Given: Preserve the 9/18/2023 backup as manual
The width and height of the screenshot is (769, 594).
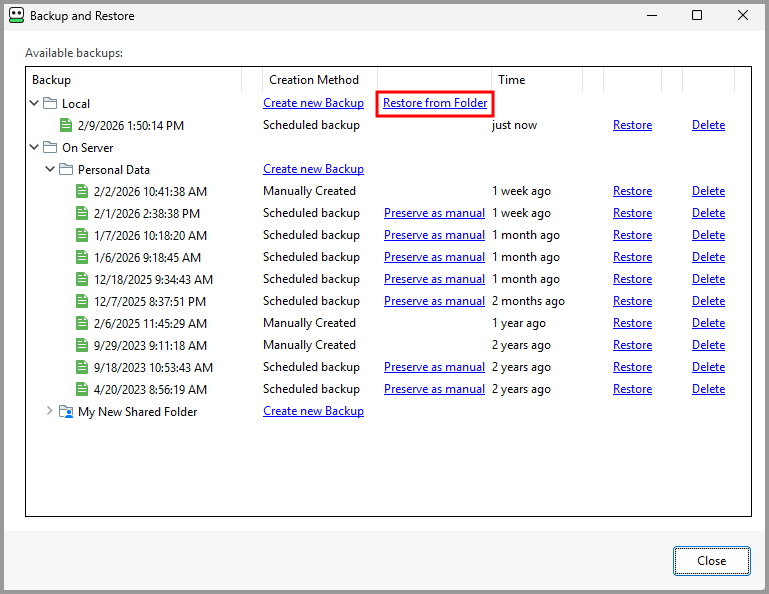Looking at the screenshot, I should 434,367.
